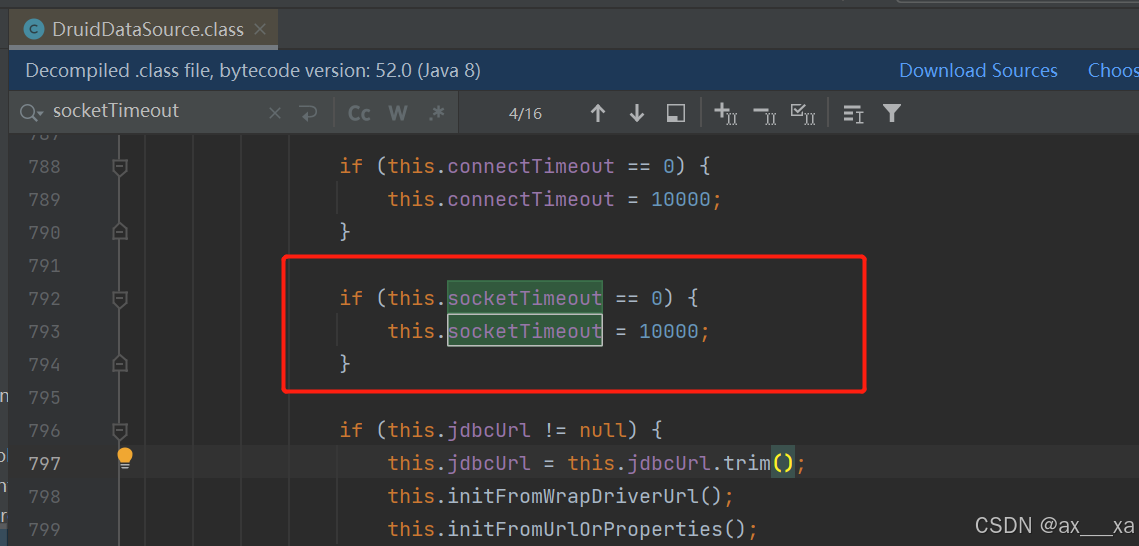Click highlighted socketTimeout on line 792
1139x546 pixels.
pos(524,298)
